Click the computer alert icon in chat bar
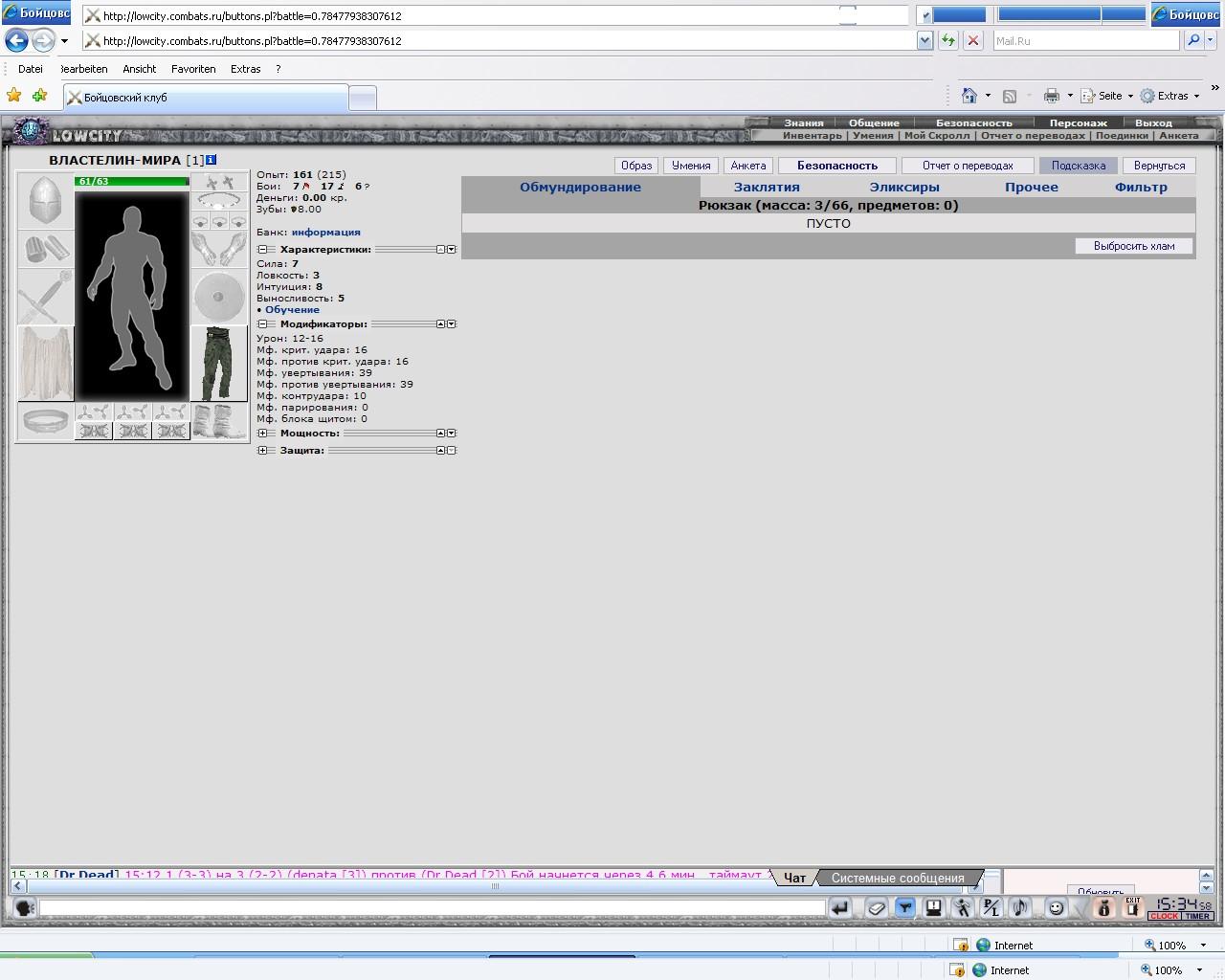Image resolution: width=1225 pixels, height=980 pixels. (x=933, y=908)
